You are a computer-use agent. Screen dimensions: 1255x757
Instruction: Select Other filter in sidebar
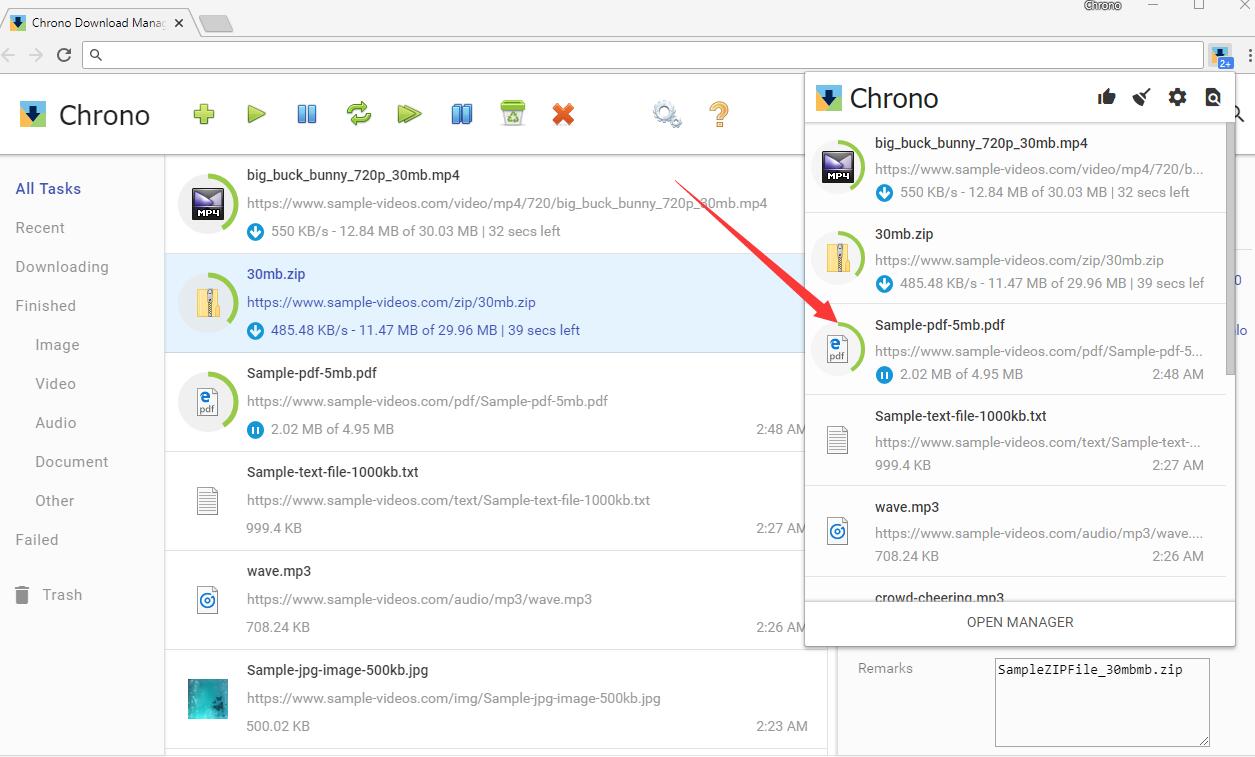55,501
